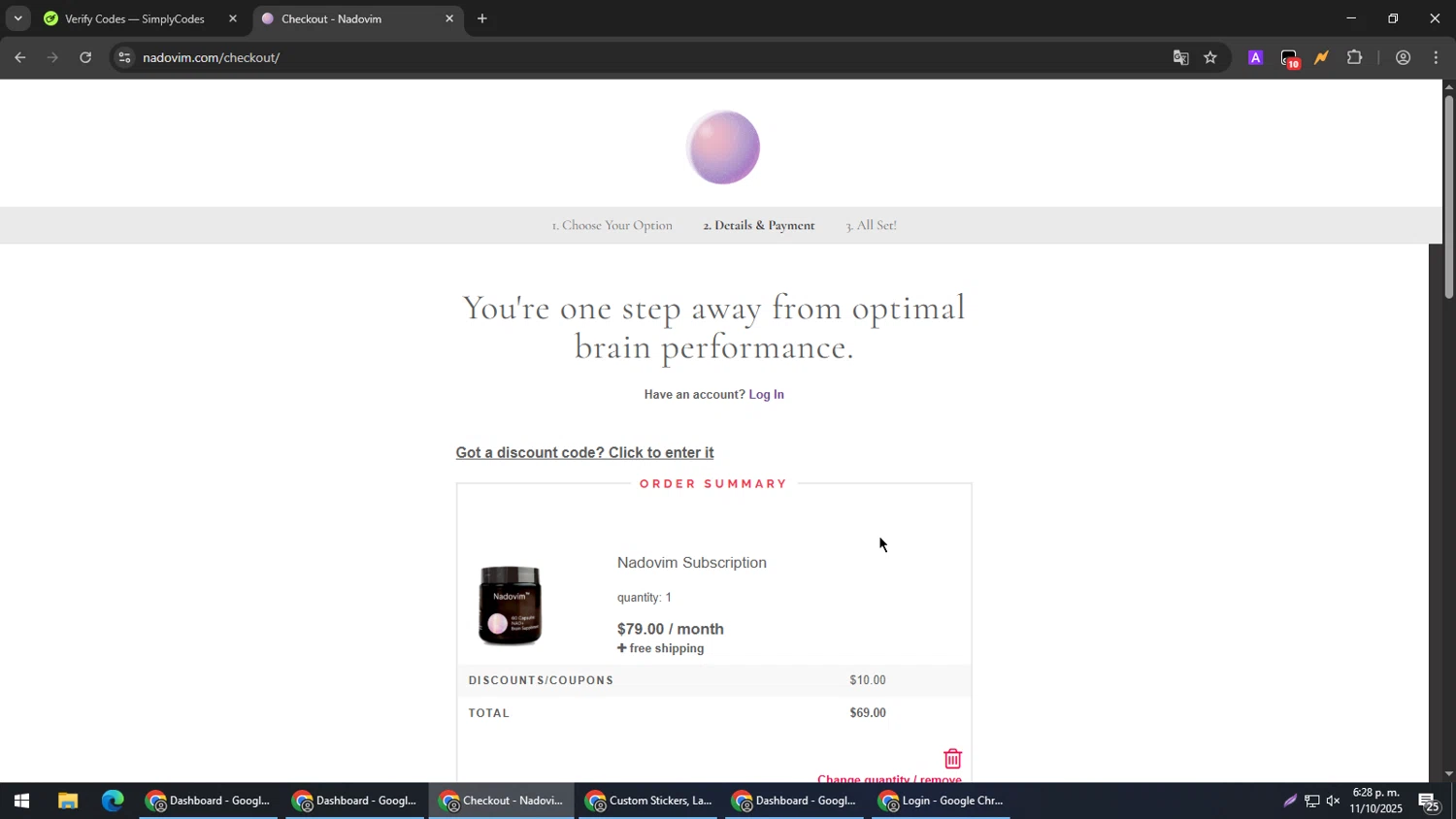
Task: Click the $10.00 discount amount
Action: 868,680
